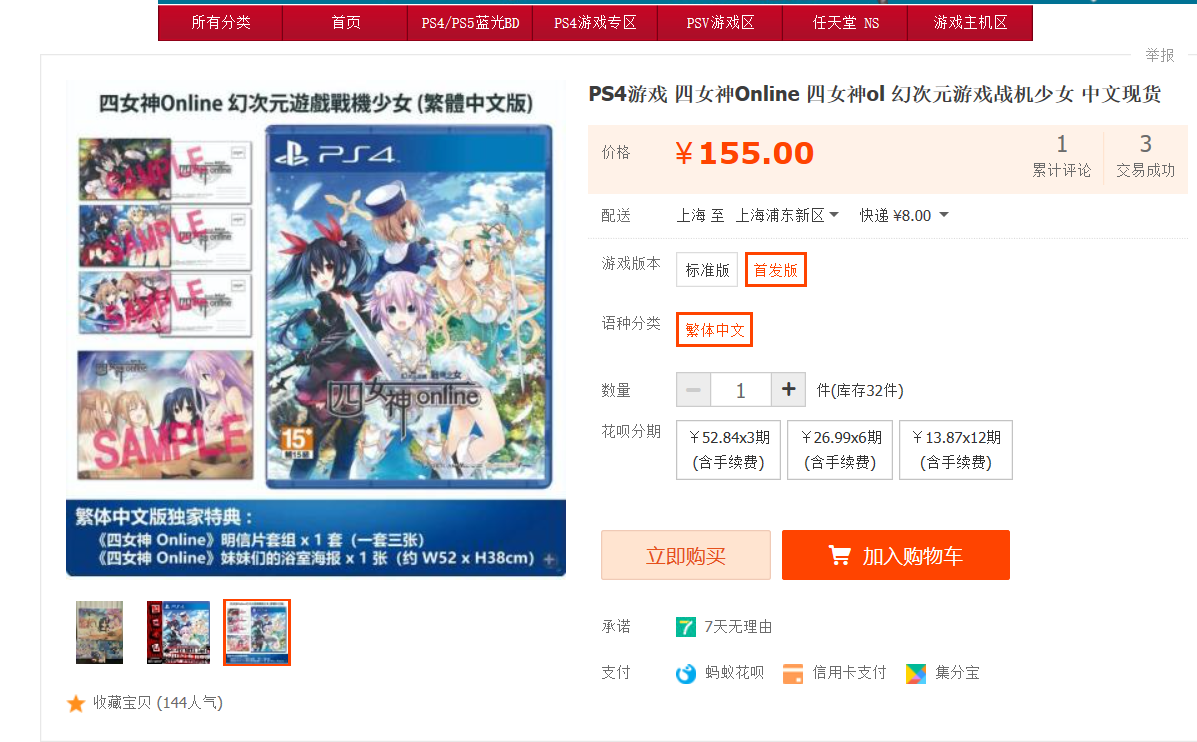
Task: Open the 所有分类 navigation menu
Action: click(221, 23)
